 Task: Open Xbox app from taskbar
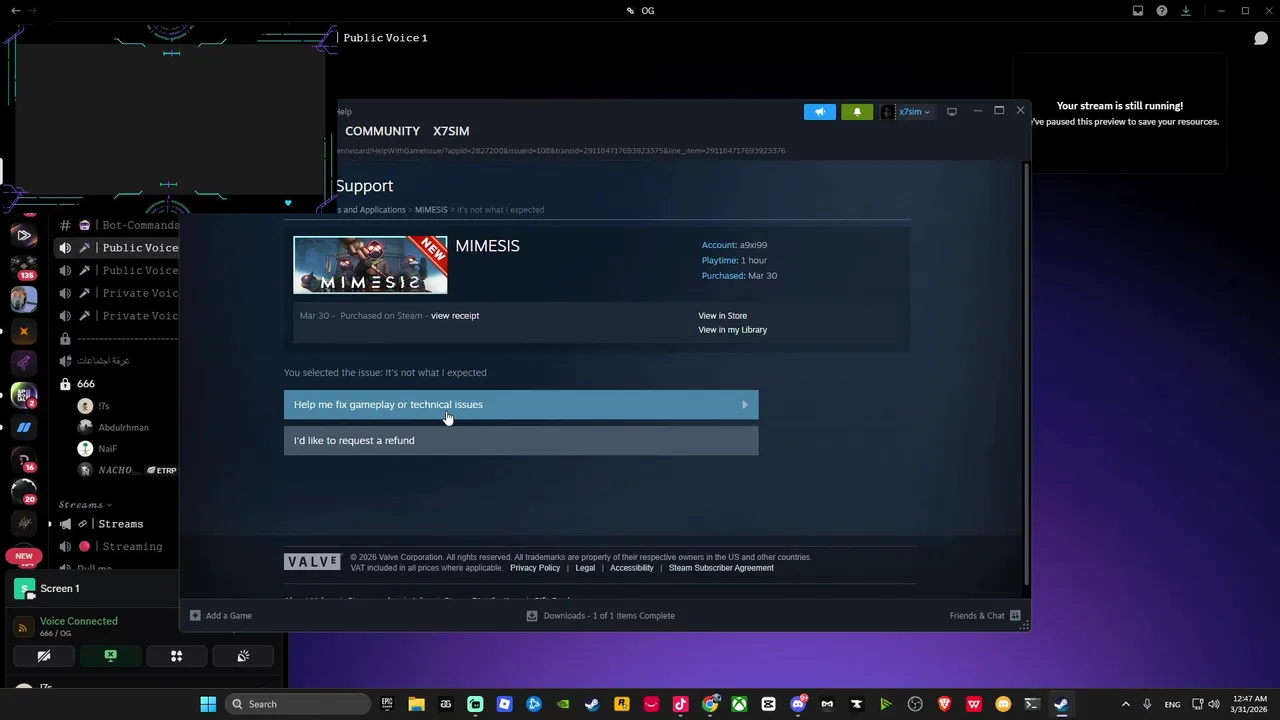(x=739, y=704)
